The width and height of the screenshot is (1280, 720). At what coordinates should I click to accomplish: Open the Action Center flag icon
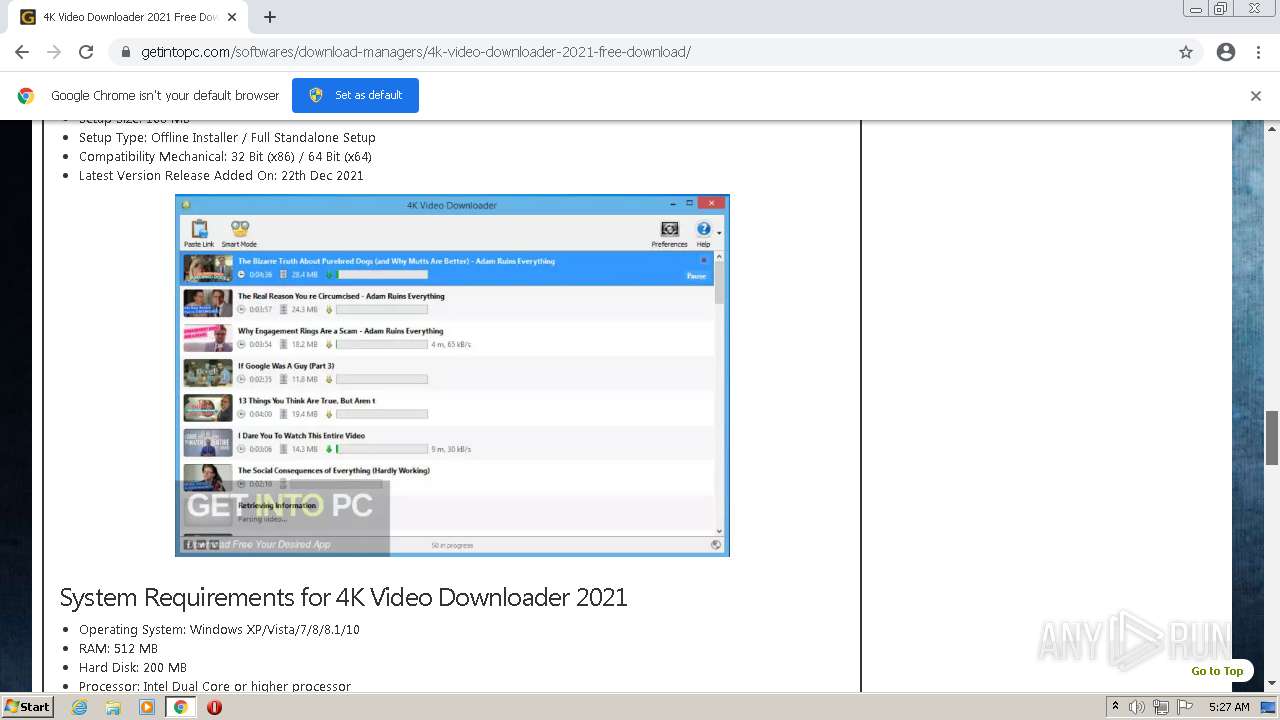(1185, 707)
